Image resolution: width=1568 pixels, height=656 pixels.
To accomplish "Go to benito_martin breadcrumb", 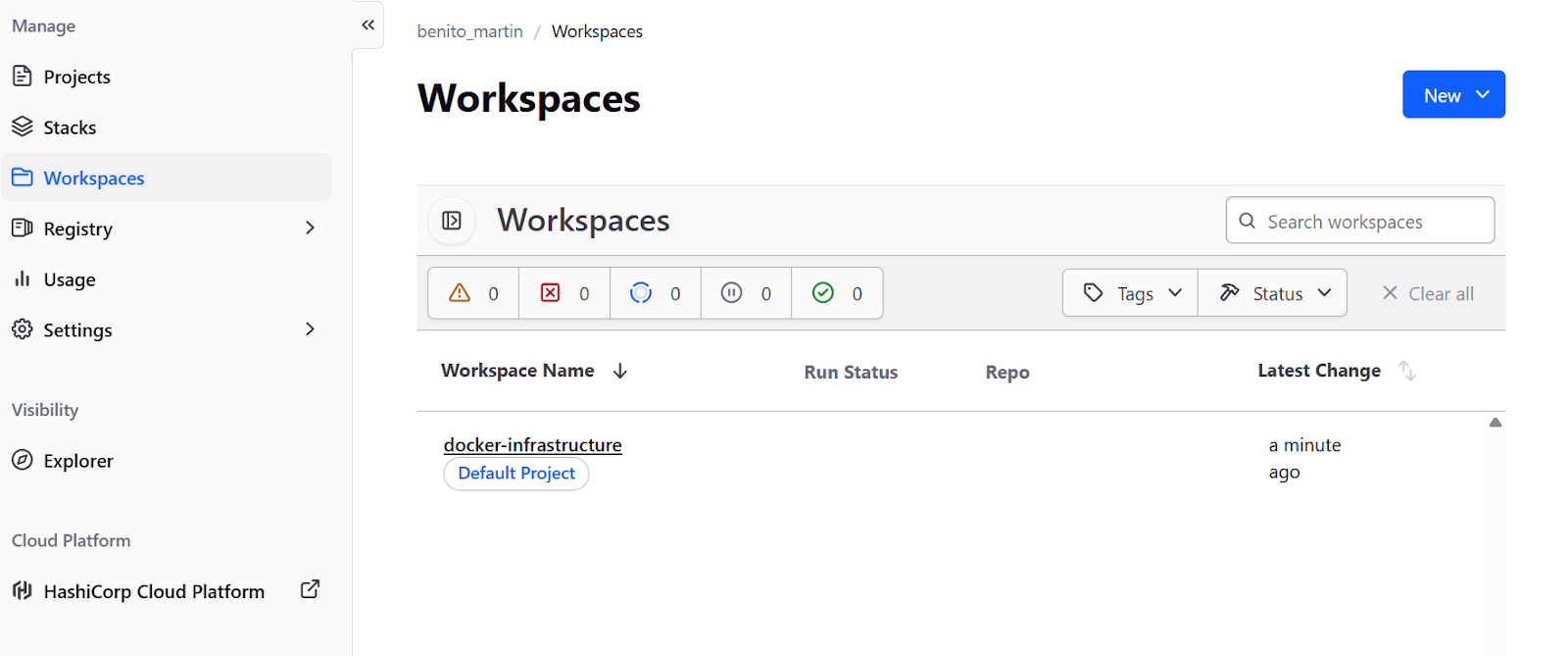I will 469,31.
